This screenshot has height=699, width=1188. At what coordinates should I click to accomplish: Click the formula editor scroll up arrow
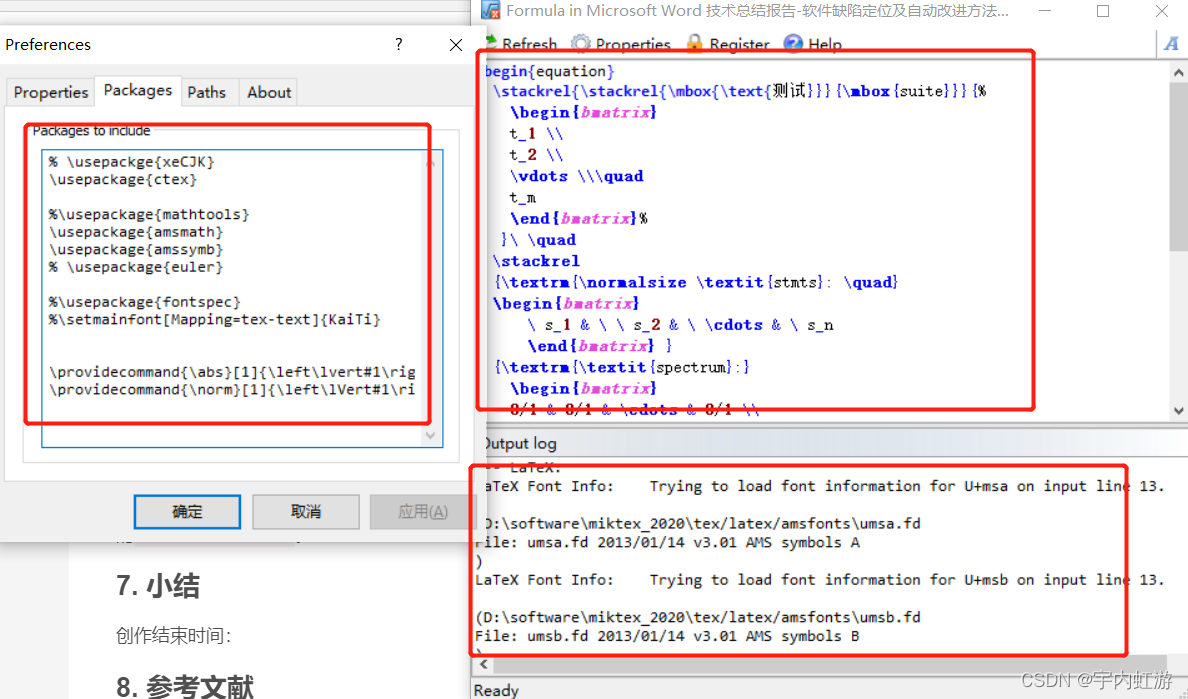tap(1178, 73)
